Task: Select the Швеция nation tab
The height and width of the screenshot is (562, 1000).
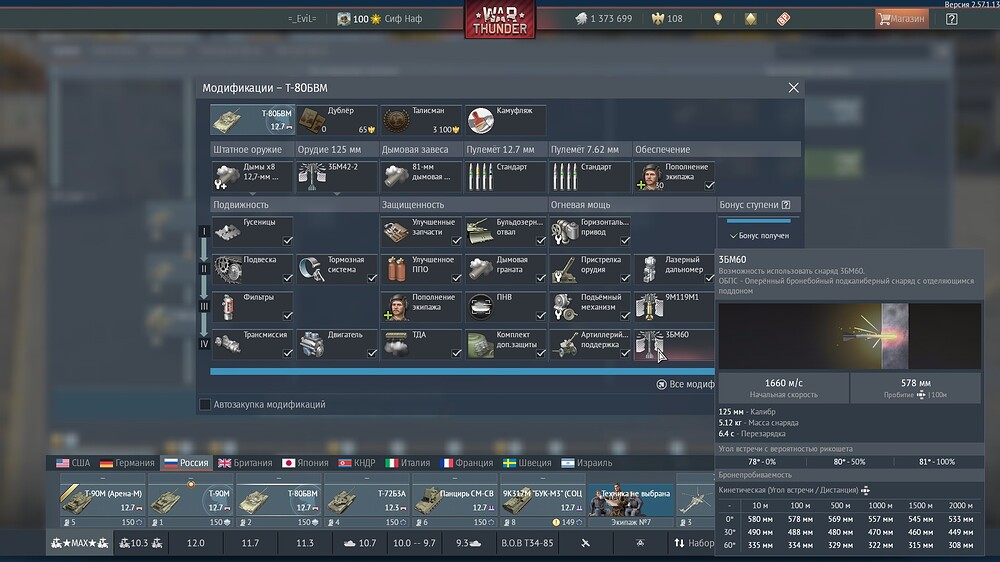Action: coord(527,463)
